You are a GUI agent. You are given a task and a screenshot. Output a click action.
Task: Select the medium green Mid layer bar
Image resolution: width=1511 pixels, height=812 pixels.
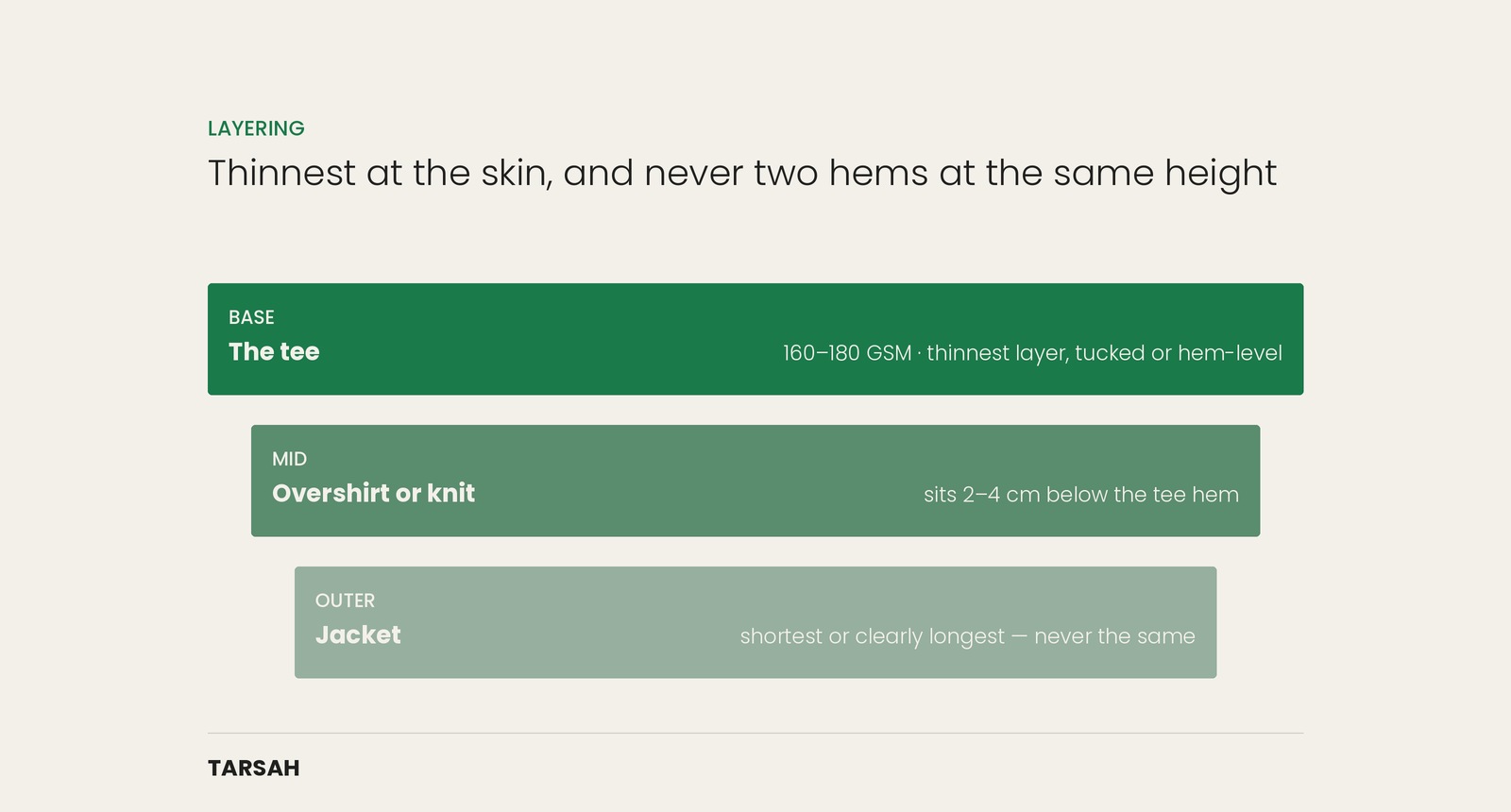click(x=755, y=481)
